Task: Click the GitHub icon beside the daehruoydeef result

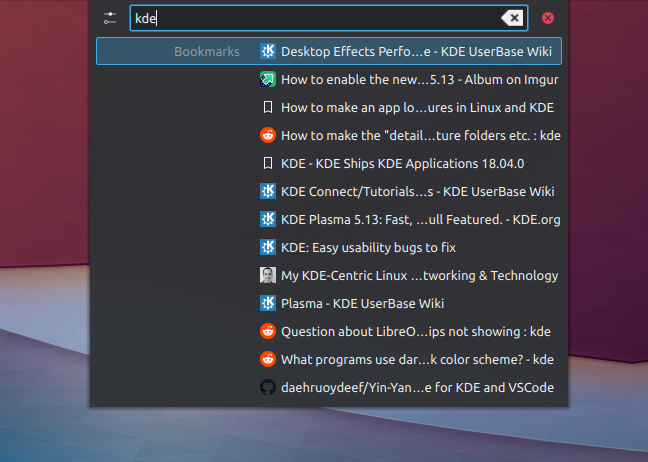Action: (x=268, y=387)
